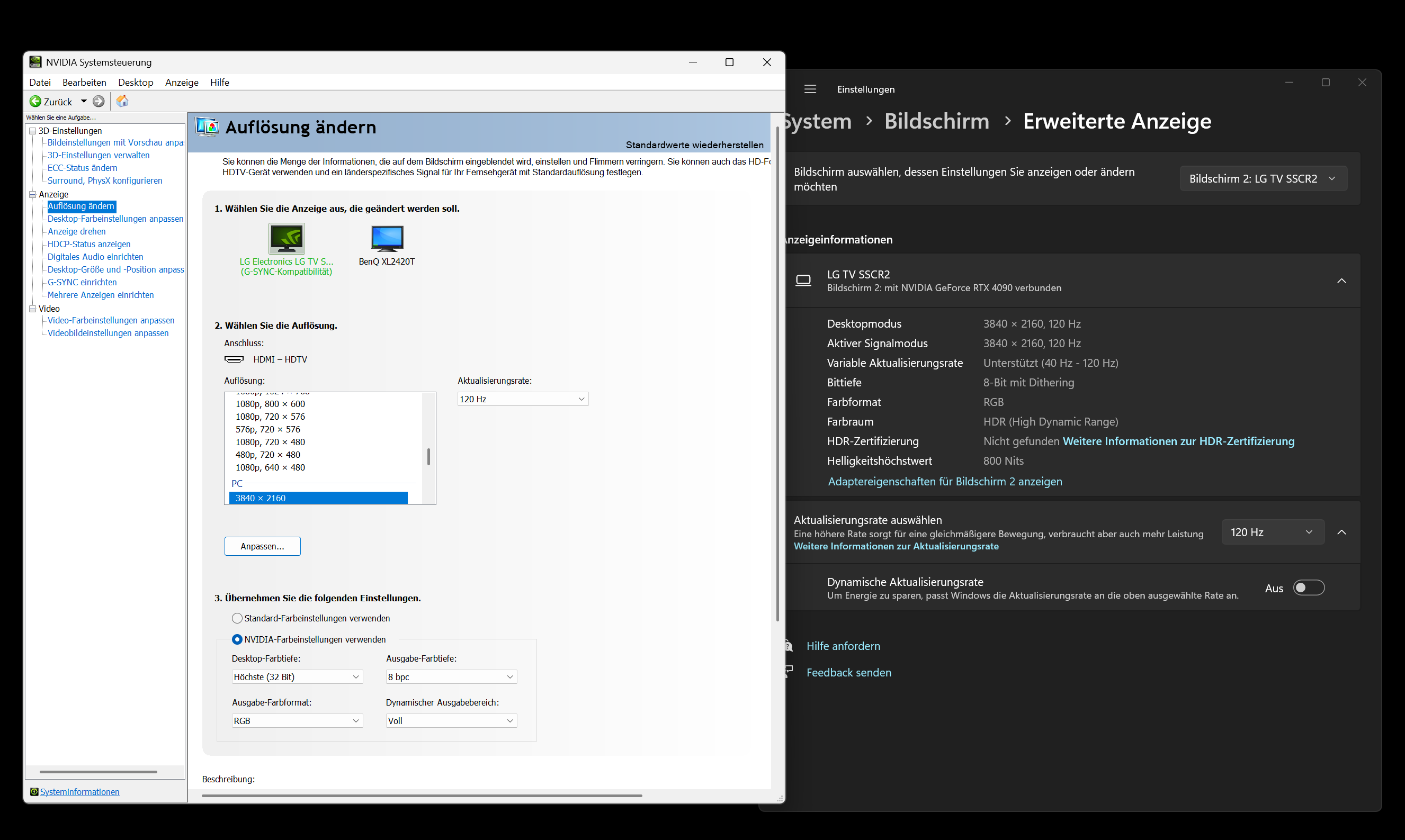Screen dimensions: 1405x840
Task: Select the BenQ XL2420T display icon
Action: click(387, 238)
